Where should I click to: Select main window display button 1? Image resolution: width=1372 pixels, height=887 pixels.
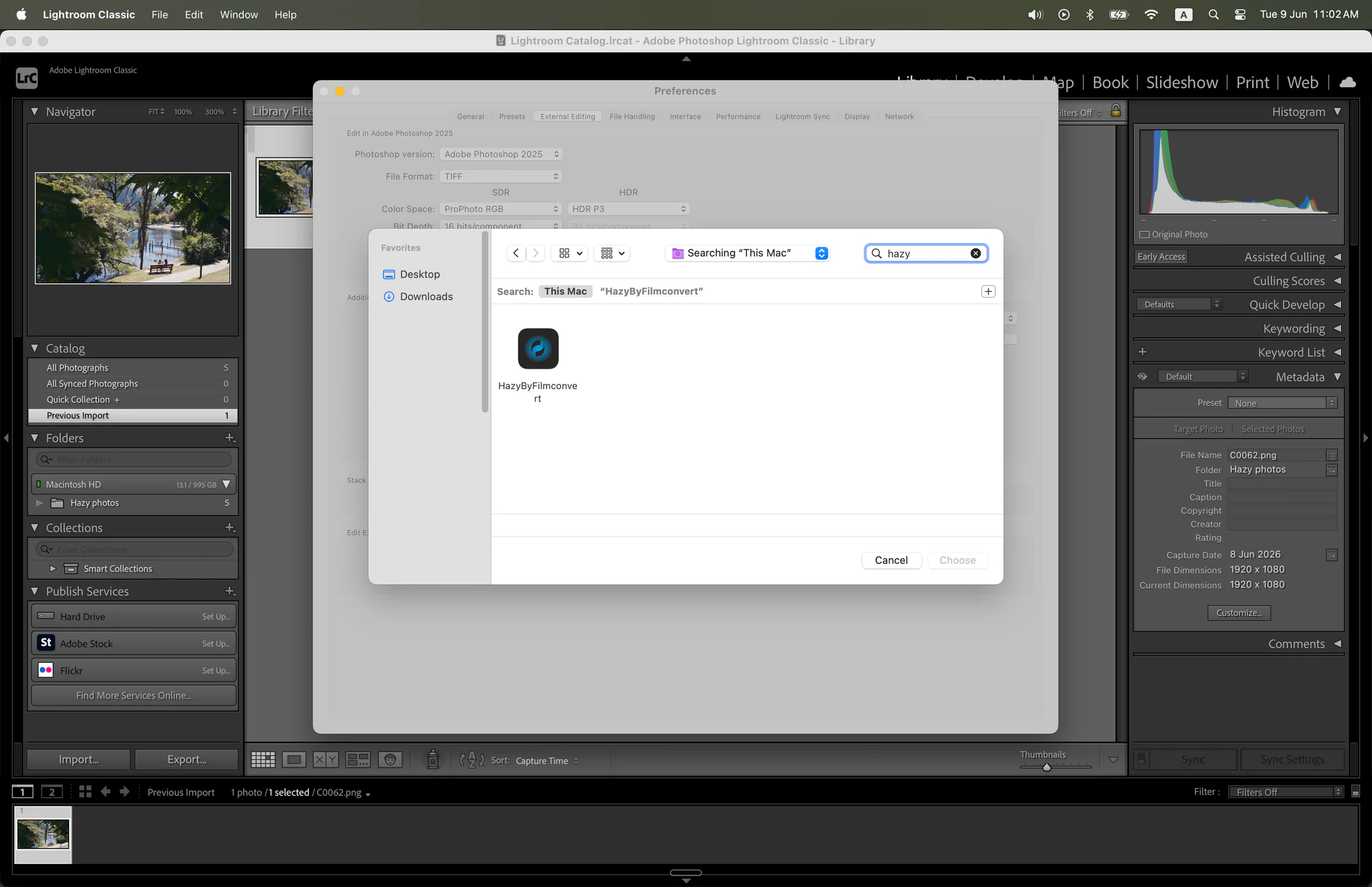point(23,792)
